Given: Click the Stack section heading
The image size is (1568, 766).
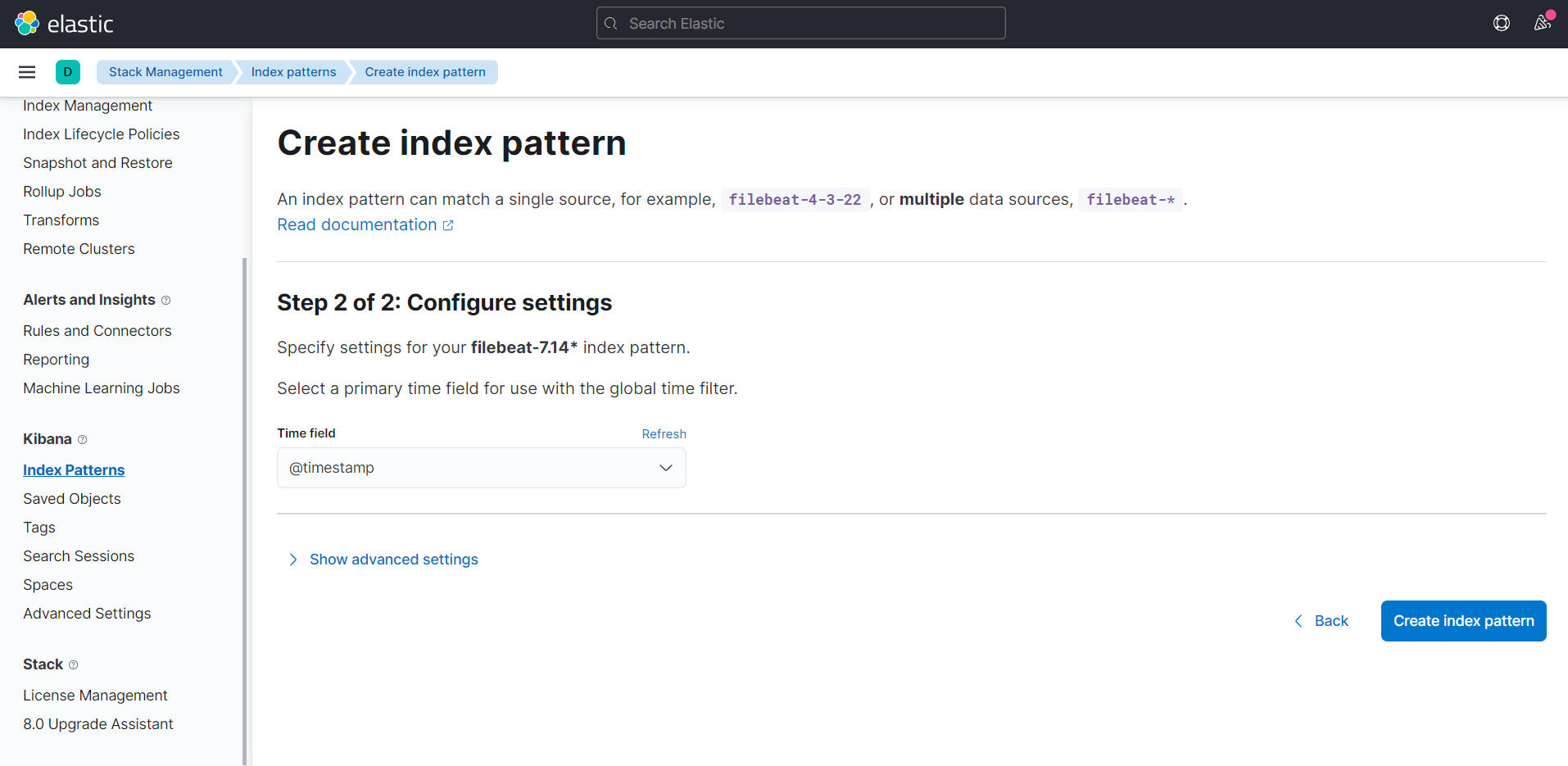Looking at the screenshot, I should coord(43,664).
